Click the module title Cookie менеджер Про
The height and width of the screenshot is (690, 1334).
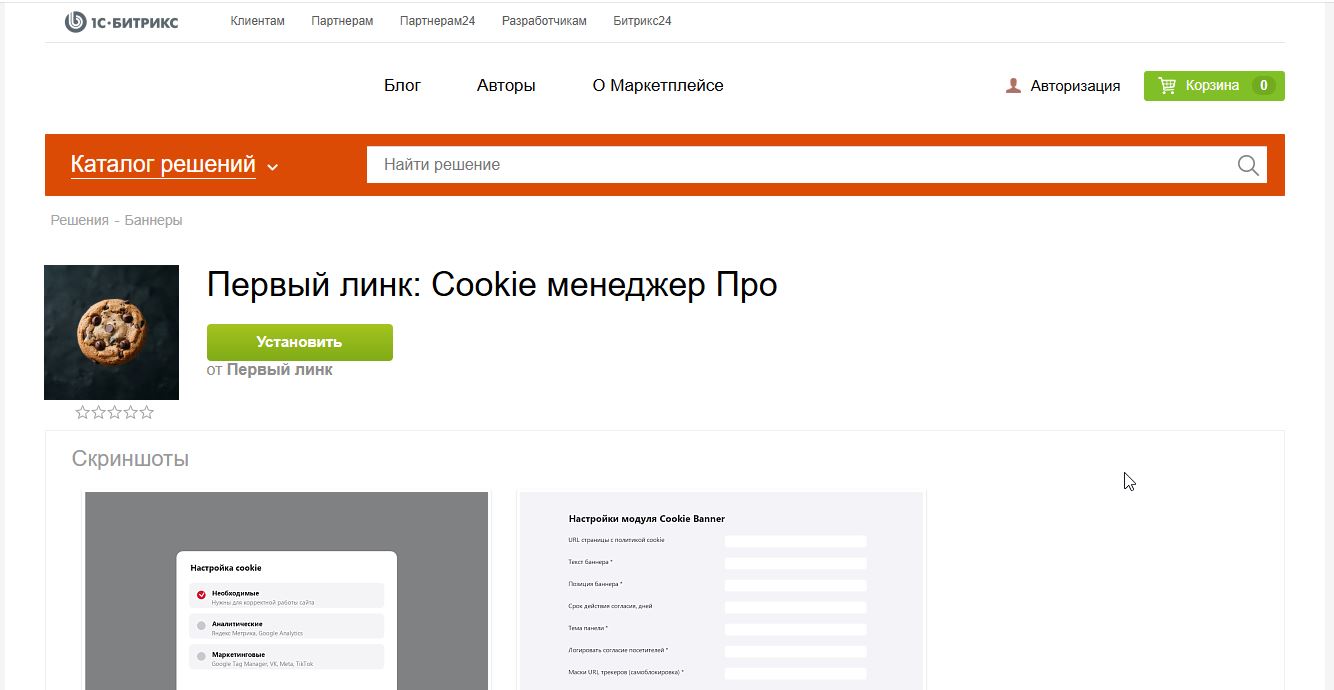coord(492,285)
